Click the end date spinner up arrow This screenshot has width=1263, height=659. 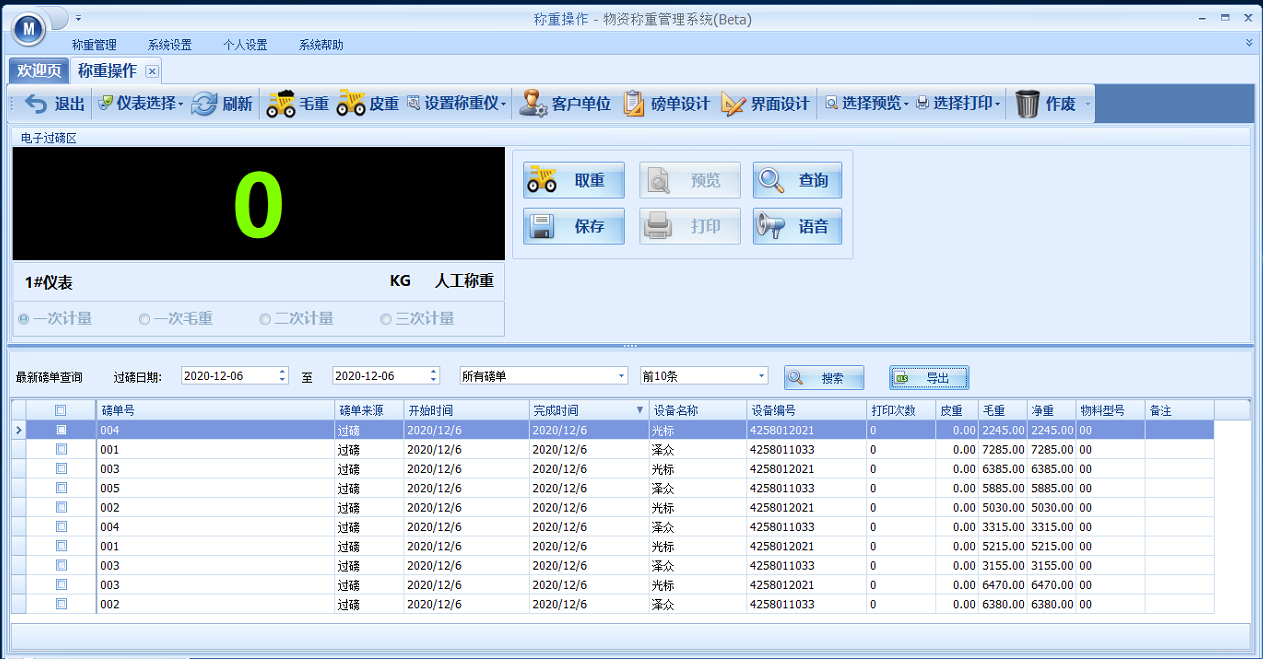coord(431,371)
